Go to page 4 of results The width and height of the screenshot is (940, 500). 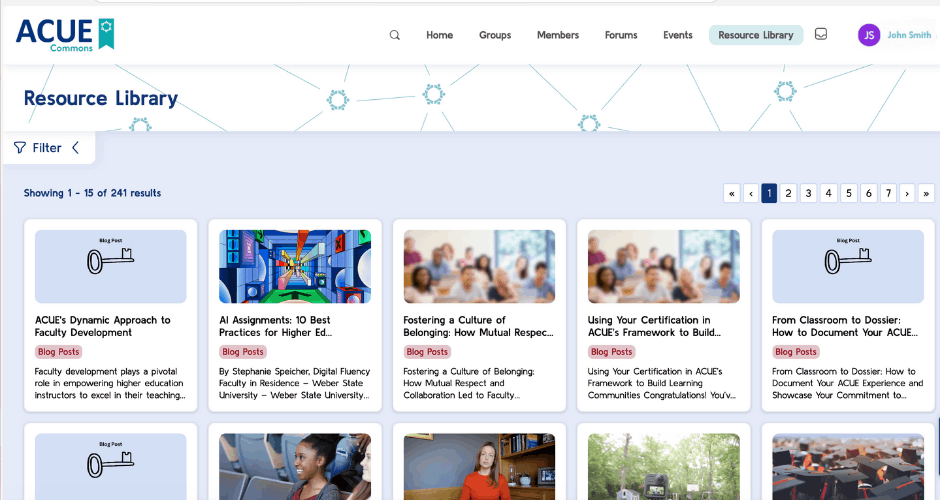coord(828,193)
